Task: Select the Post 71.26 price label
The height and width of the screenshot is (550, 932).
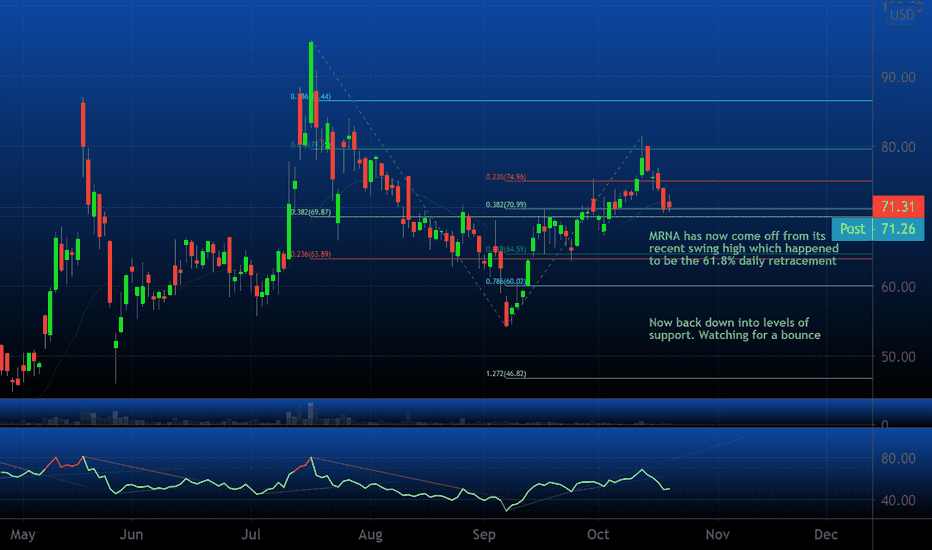Action: pos(878,229)
